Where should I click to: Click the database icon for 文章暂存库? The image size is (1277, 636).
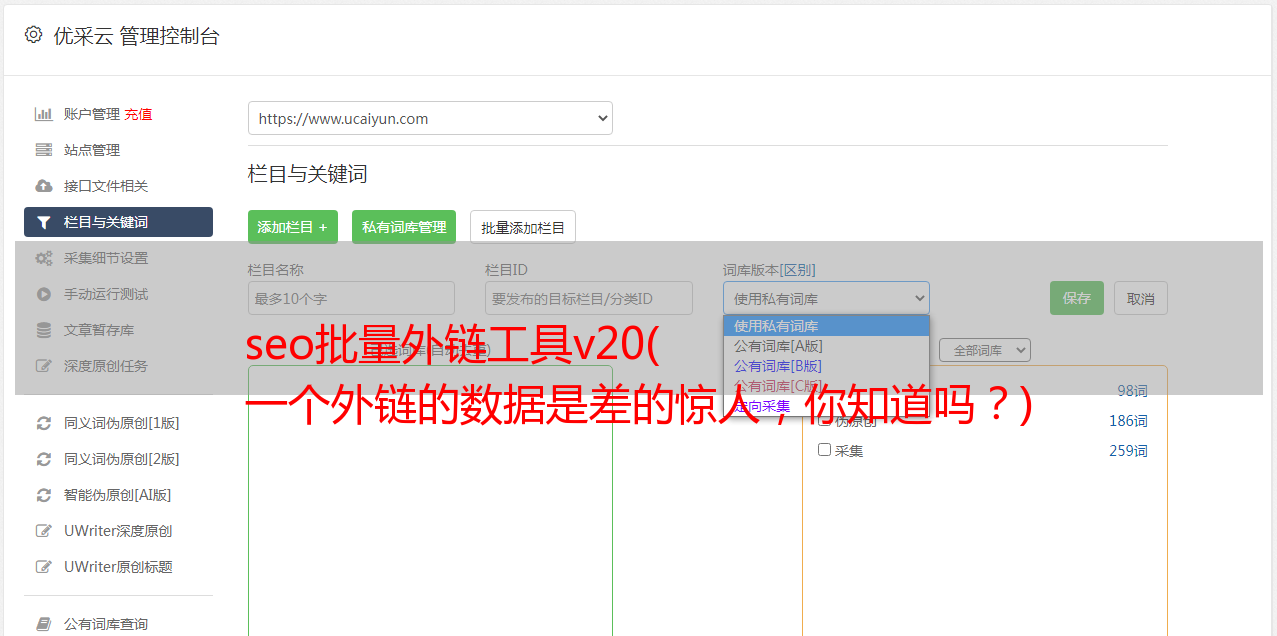pos(44,330)
